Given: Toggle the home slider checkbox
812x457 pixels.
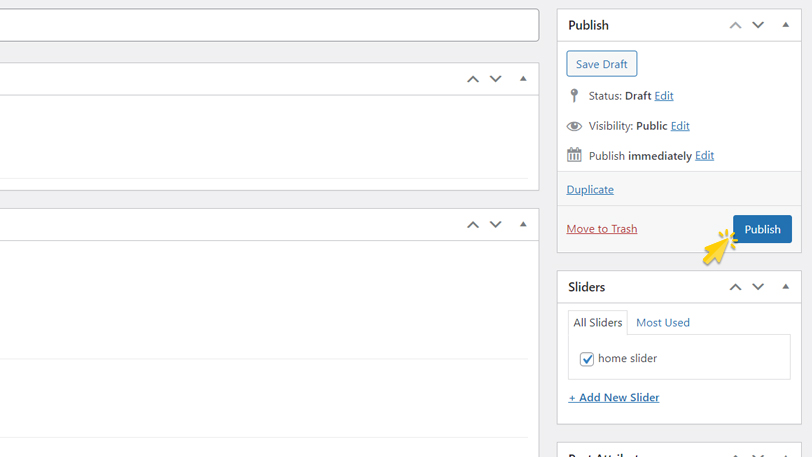Looking at the screenshot, I should point(587,359).
